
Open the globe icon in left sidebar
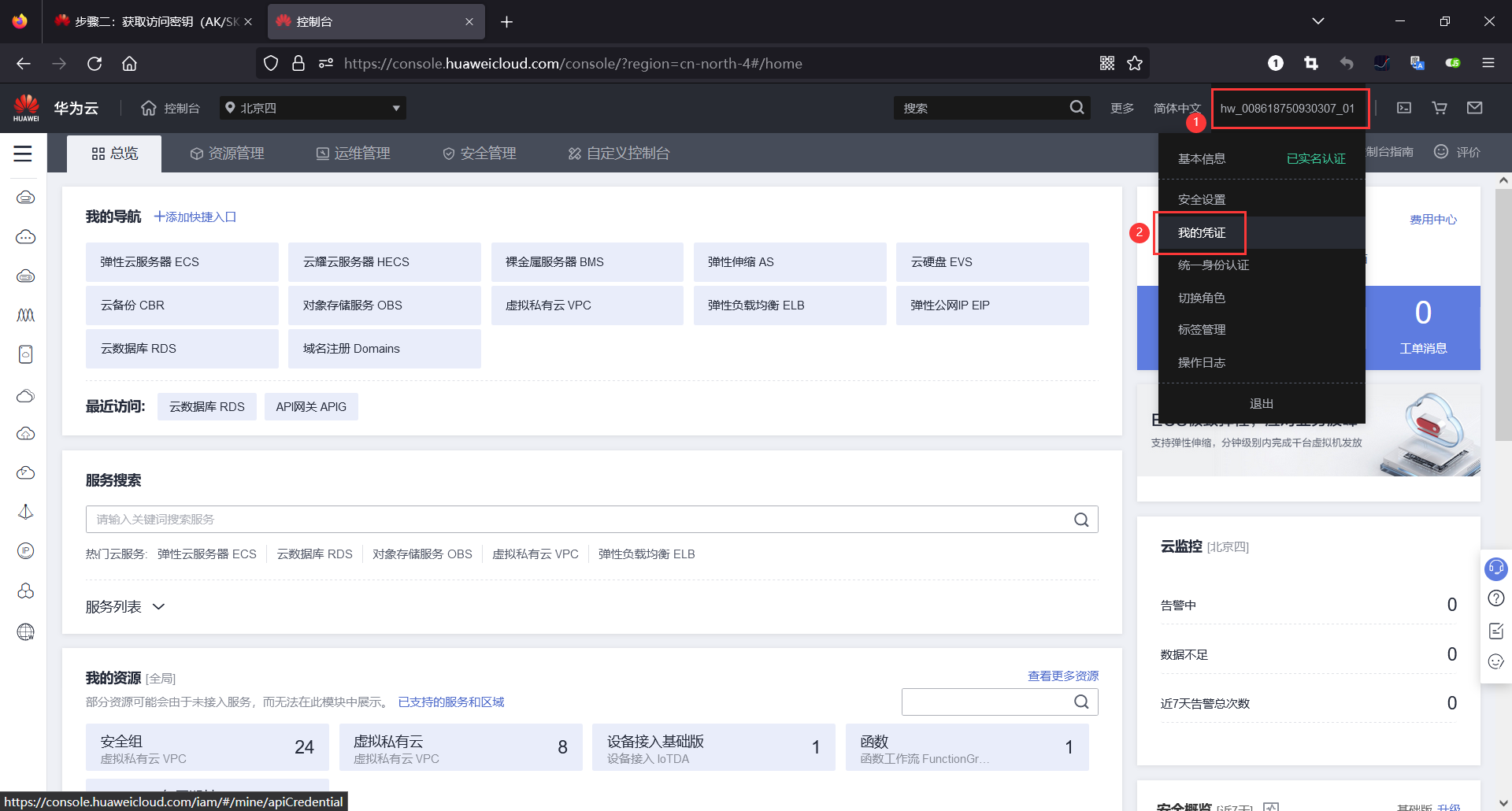coord(26,631)
